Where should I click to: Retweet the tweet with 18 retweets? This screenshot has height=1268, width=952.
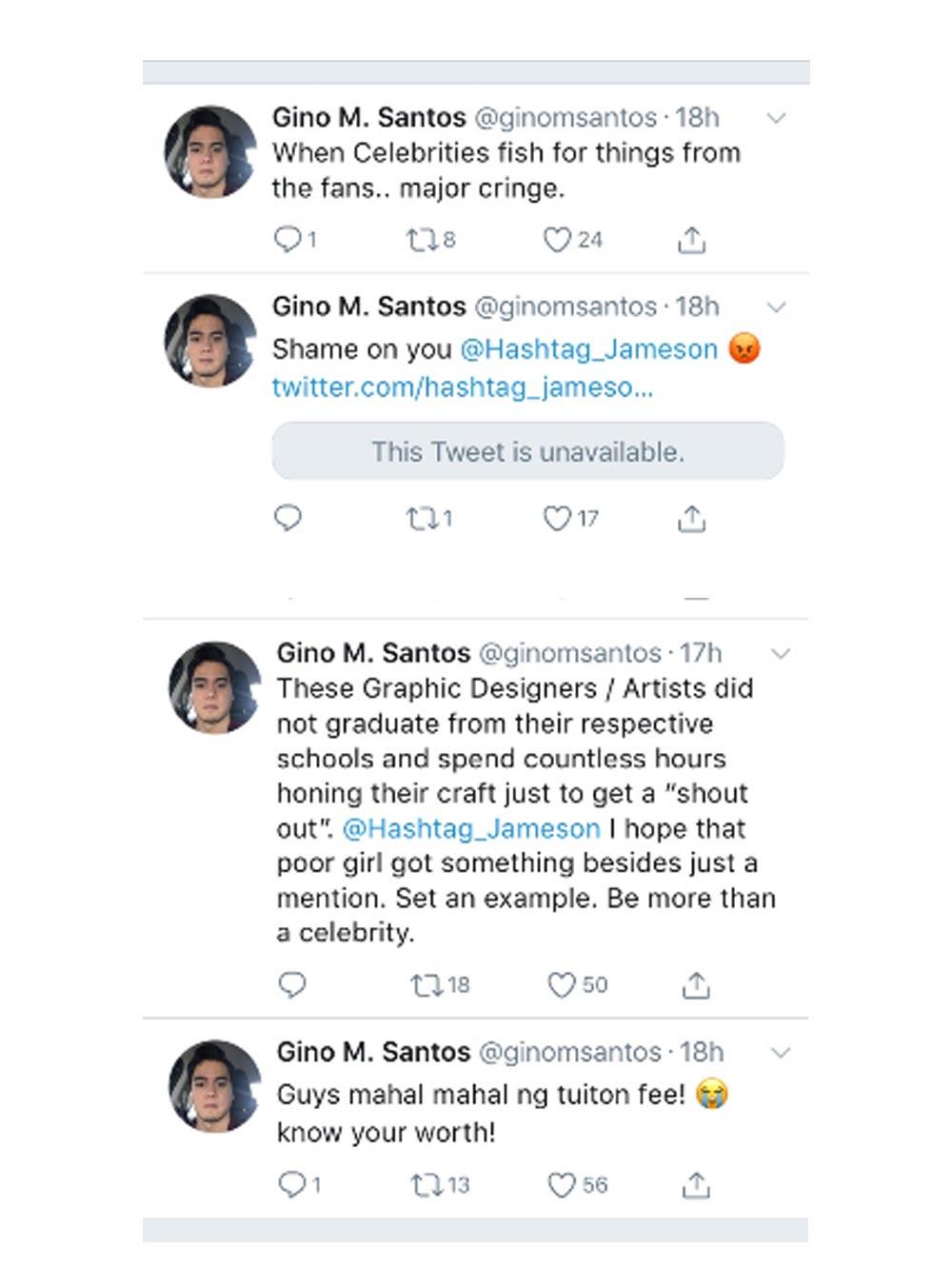425,985
